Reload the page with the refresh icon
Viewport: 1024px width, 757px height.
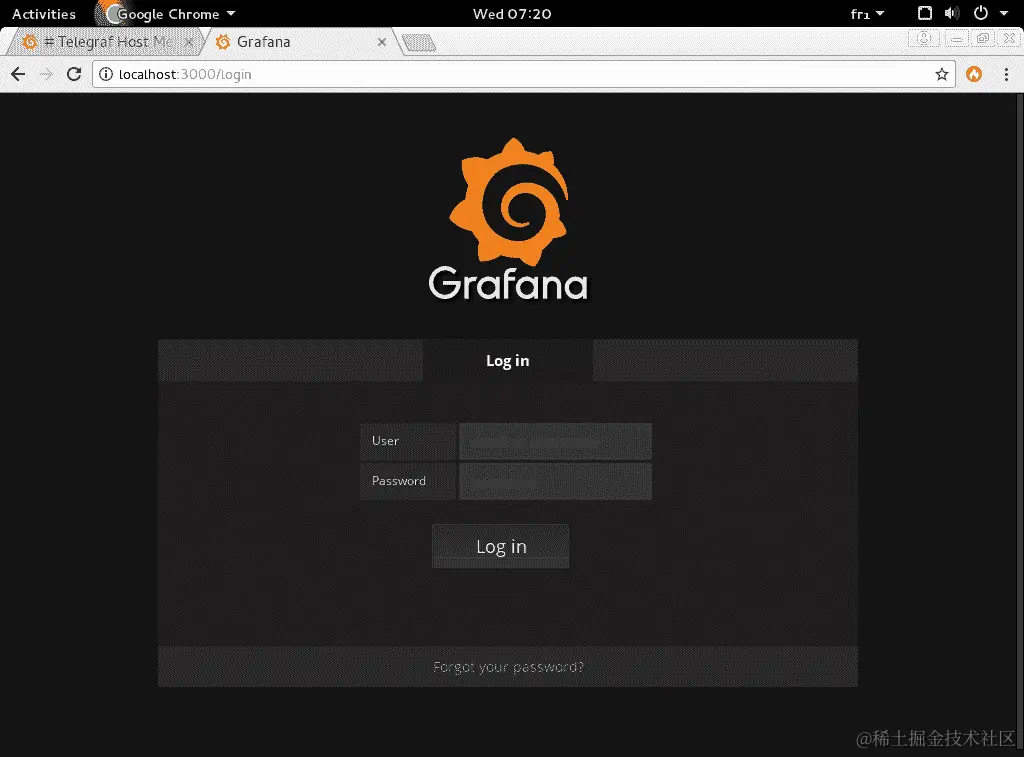click(x=74, y=74)
